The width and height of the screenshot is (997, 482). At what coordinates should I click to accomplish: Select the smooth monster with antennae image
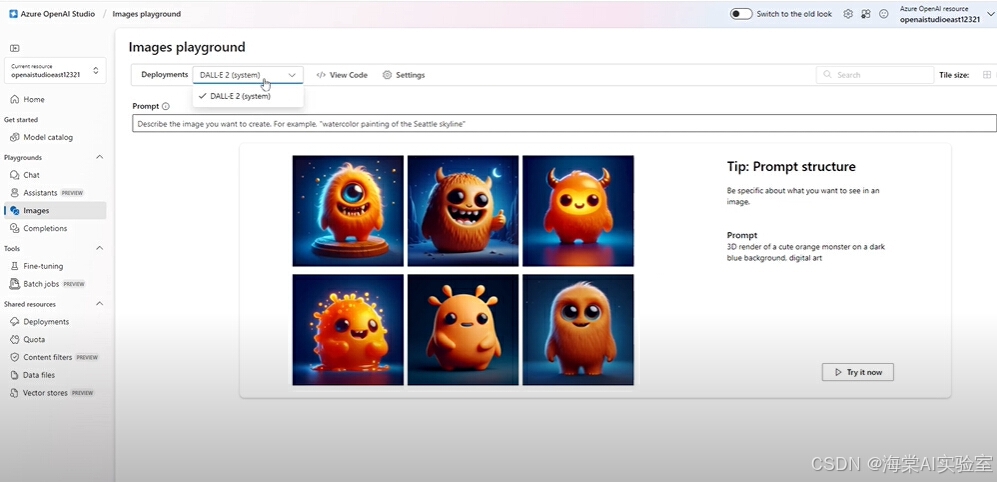point(463,329)
